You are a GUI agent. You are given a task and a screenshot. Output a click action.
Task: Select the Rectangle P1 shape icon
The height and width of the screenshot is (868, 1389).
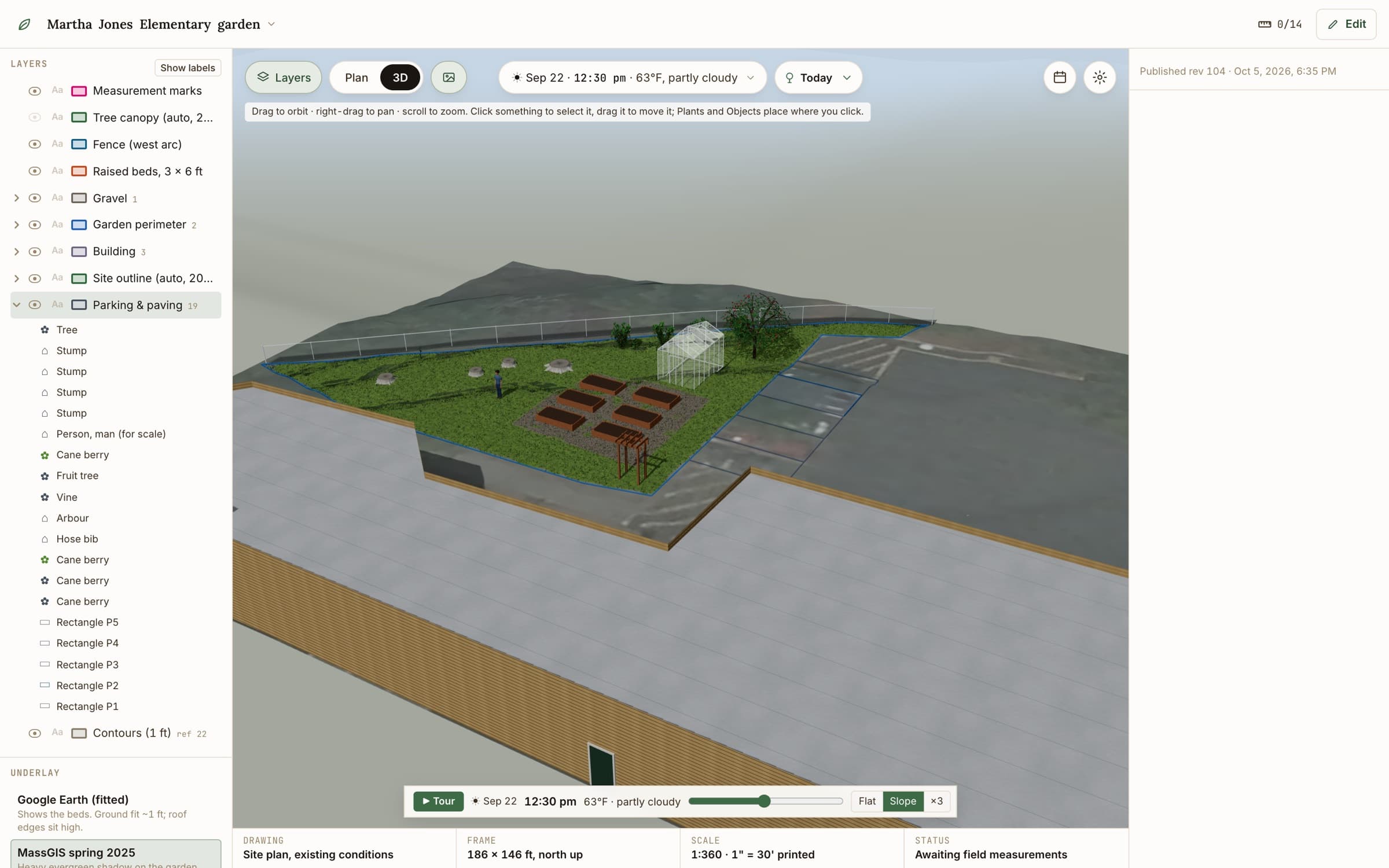pyautogui.click(x=45, y=707)
